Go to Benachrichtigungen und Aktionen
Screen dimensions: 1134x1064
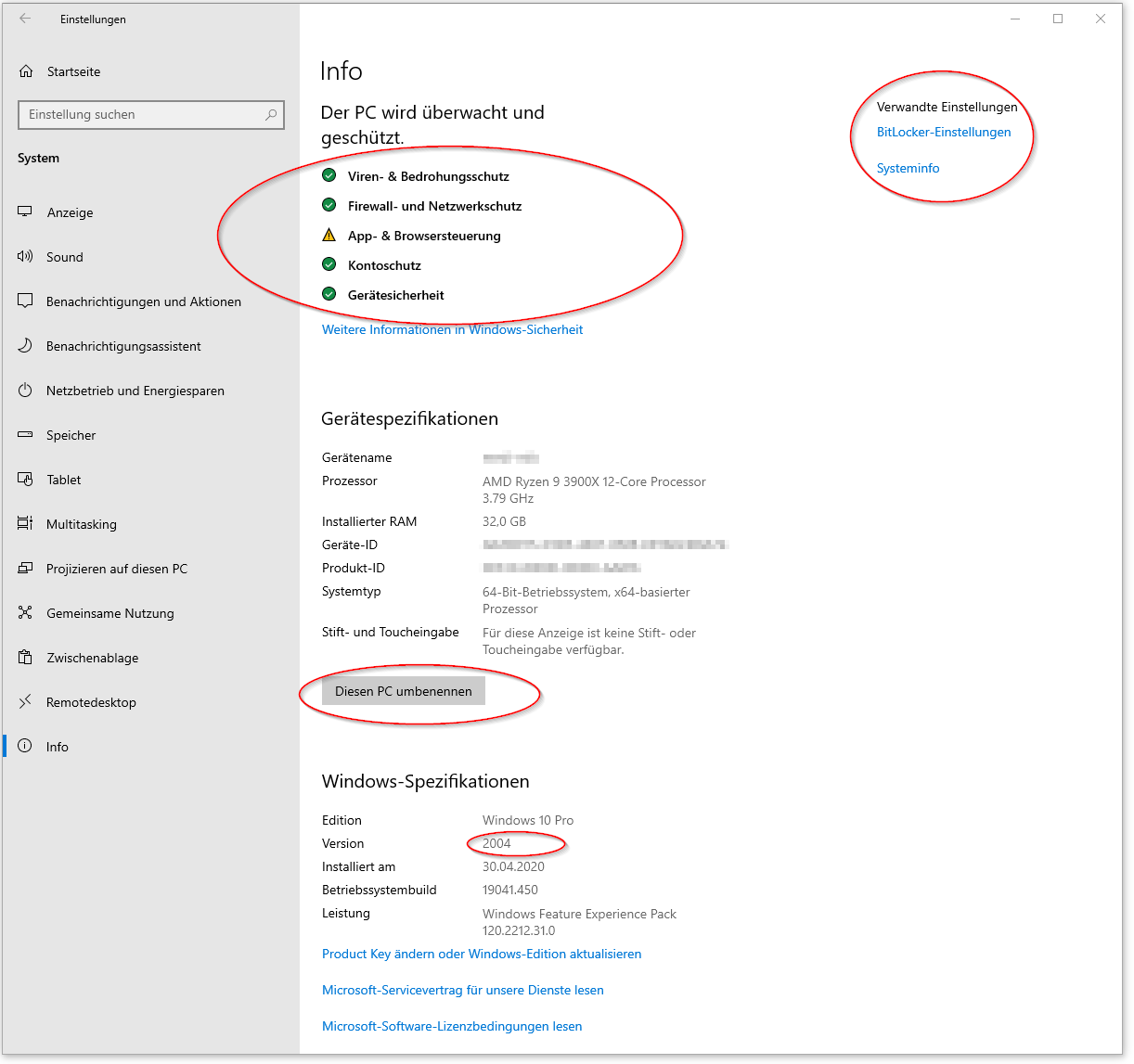[150, 301]
